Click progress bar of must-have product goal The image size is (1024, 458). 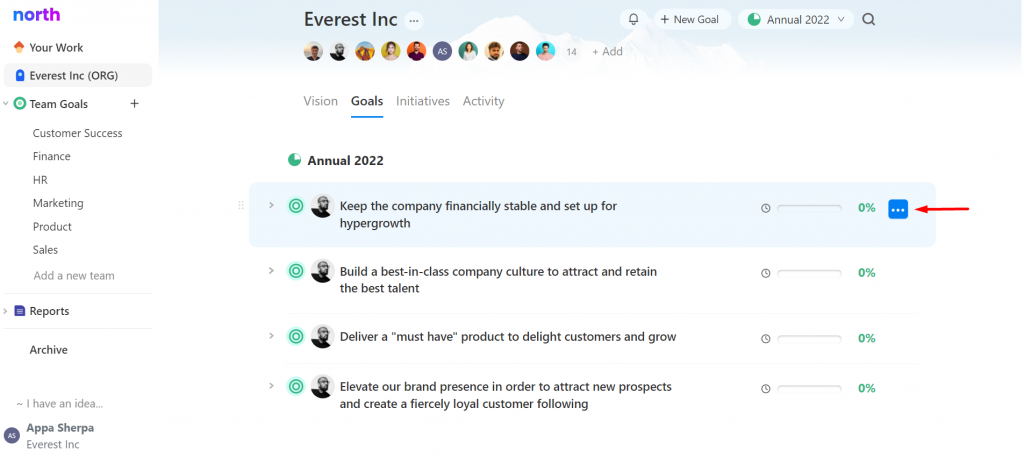coord(809,338)
